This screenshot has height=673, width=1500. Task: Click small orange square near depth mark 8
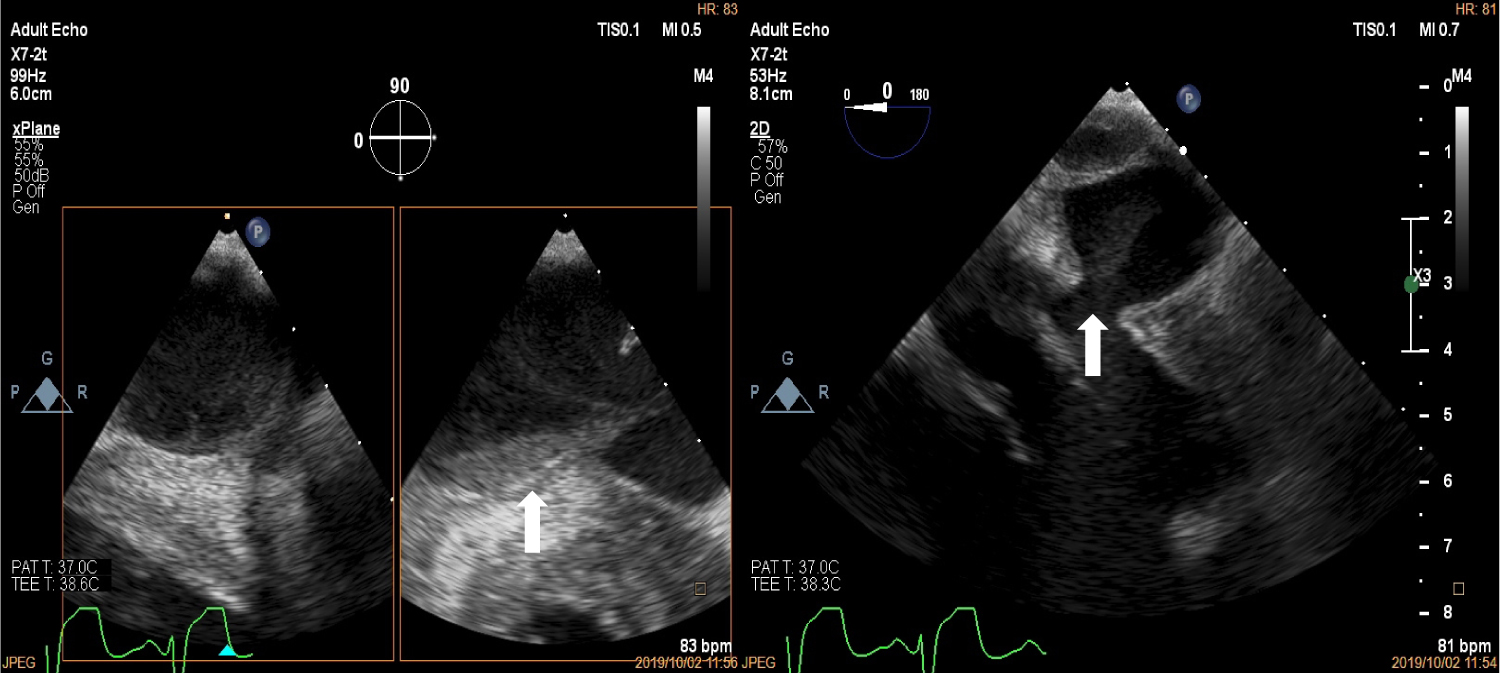[x=1459, y=587]
